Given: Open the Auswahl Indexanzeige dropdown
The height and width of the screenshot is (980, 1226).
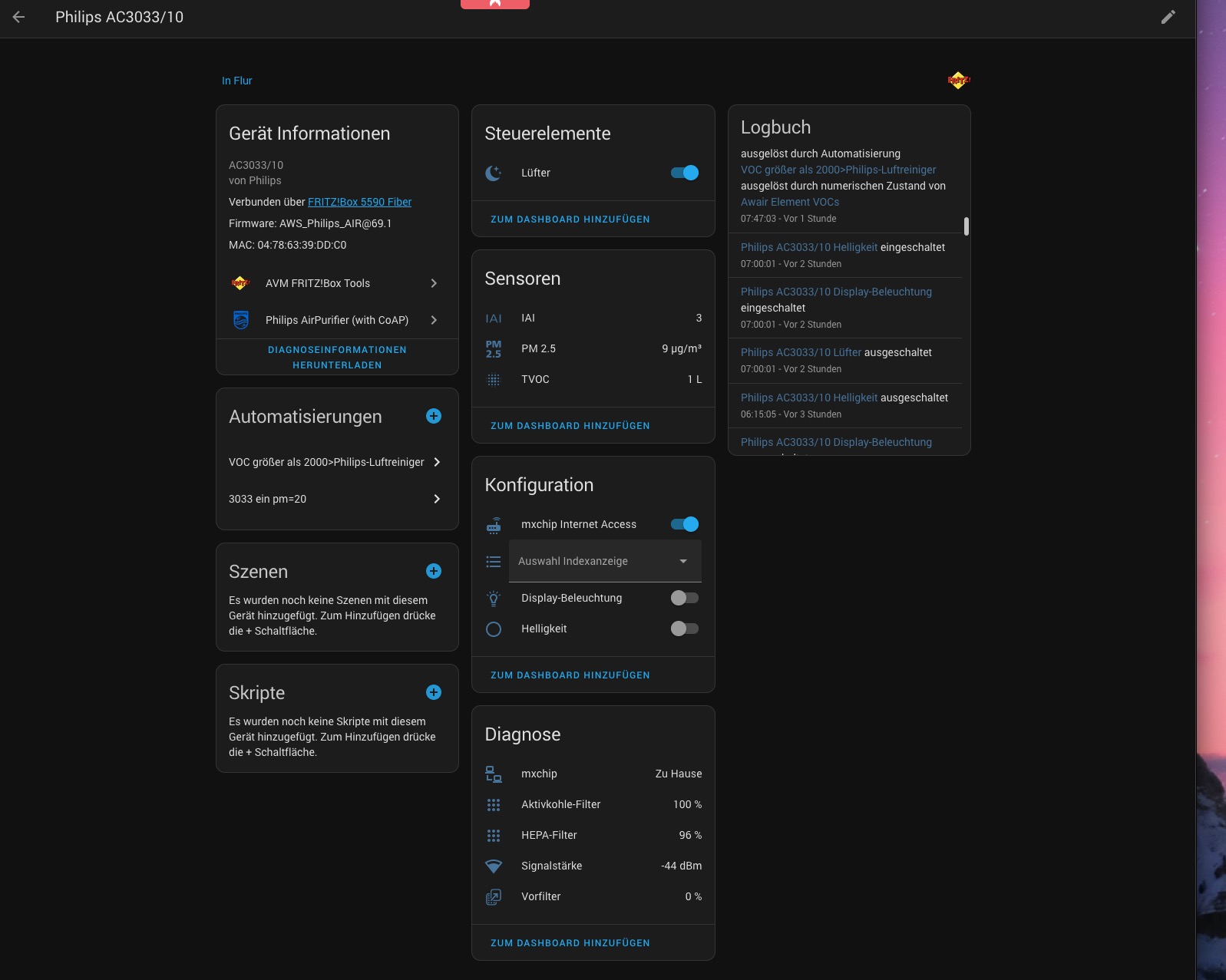Looking at the screenshot, I should 605,561.
